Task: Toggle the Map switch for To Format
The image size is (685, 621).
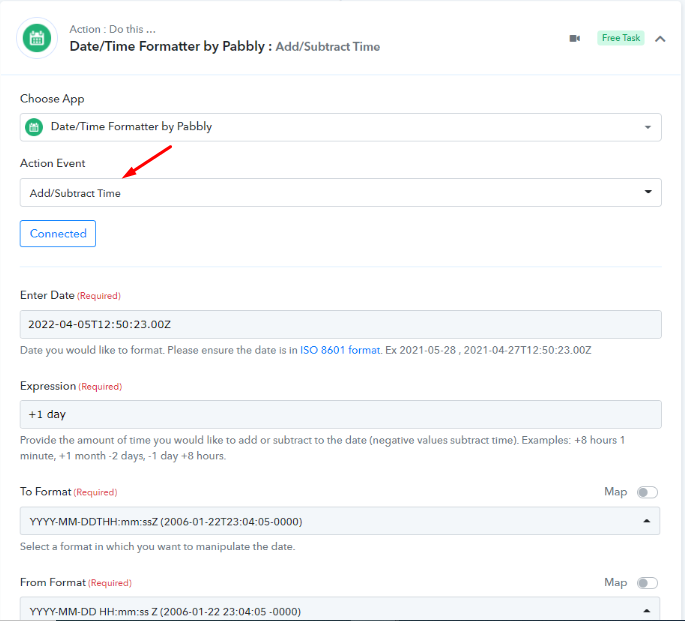Action: 647,492
